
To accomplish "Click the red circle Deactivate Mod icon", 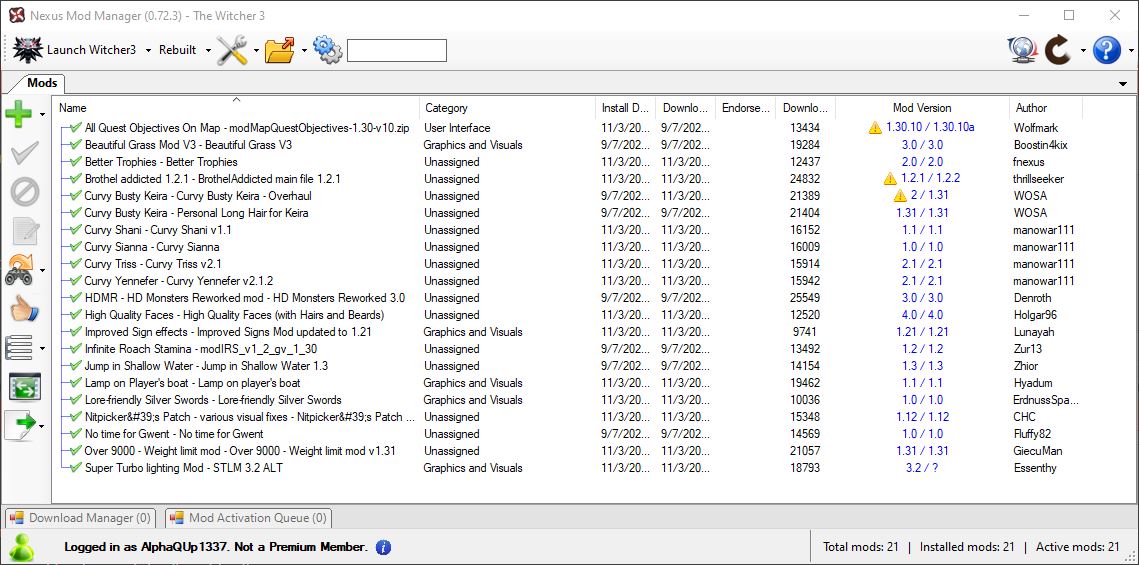I will [24, 191].
